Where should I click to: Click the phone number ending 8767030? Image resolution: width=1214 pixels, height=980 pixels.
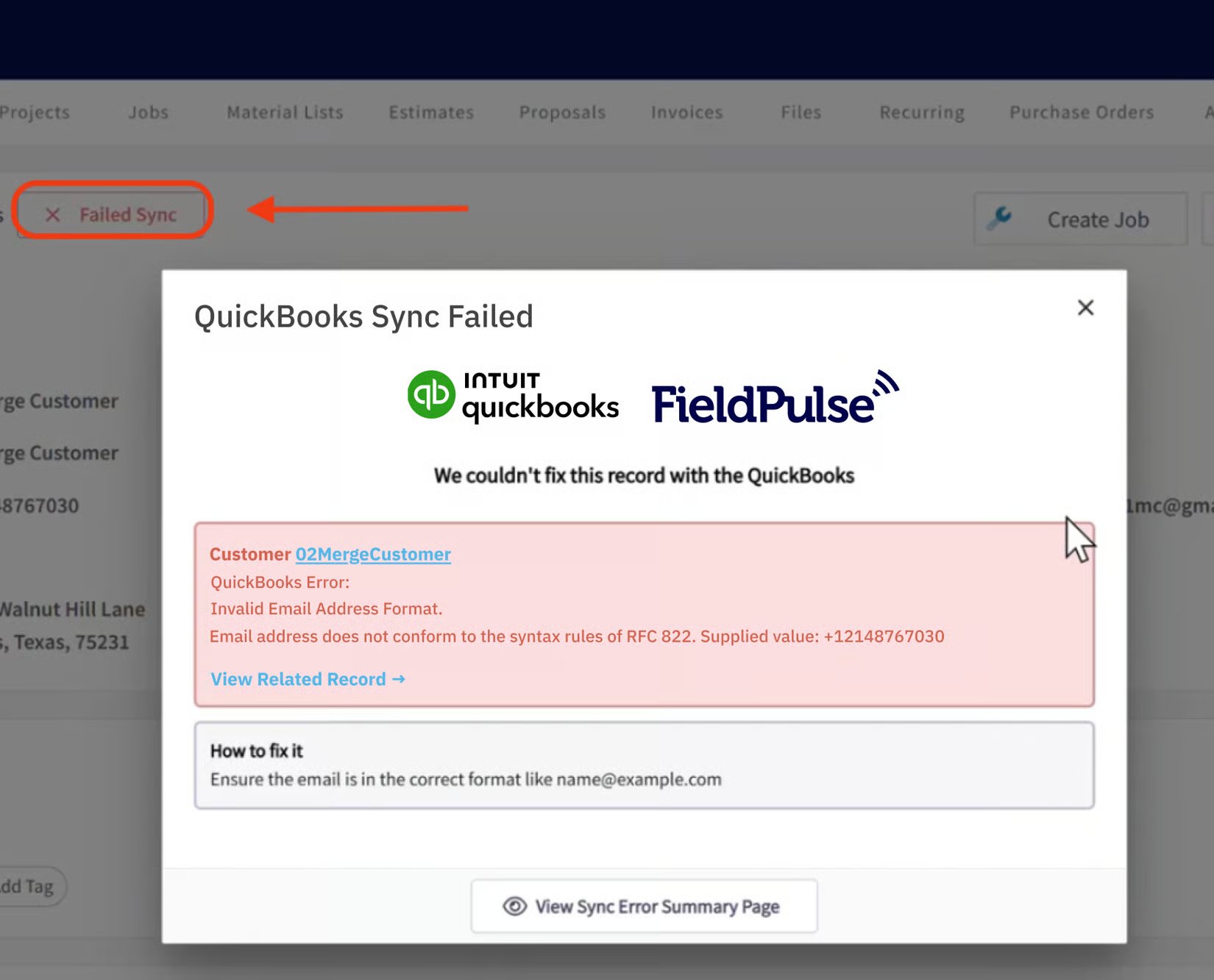[39, 505]
